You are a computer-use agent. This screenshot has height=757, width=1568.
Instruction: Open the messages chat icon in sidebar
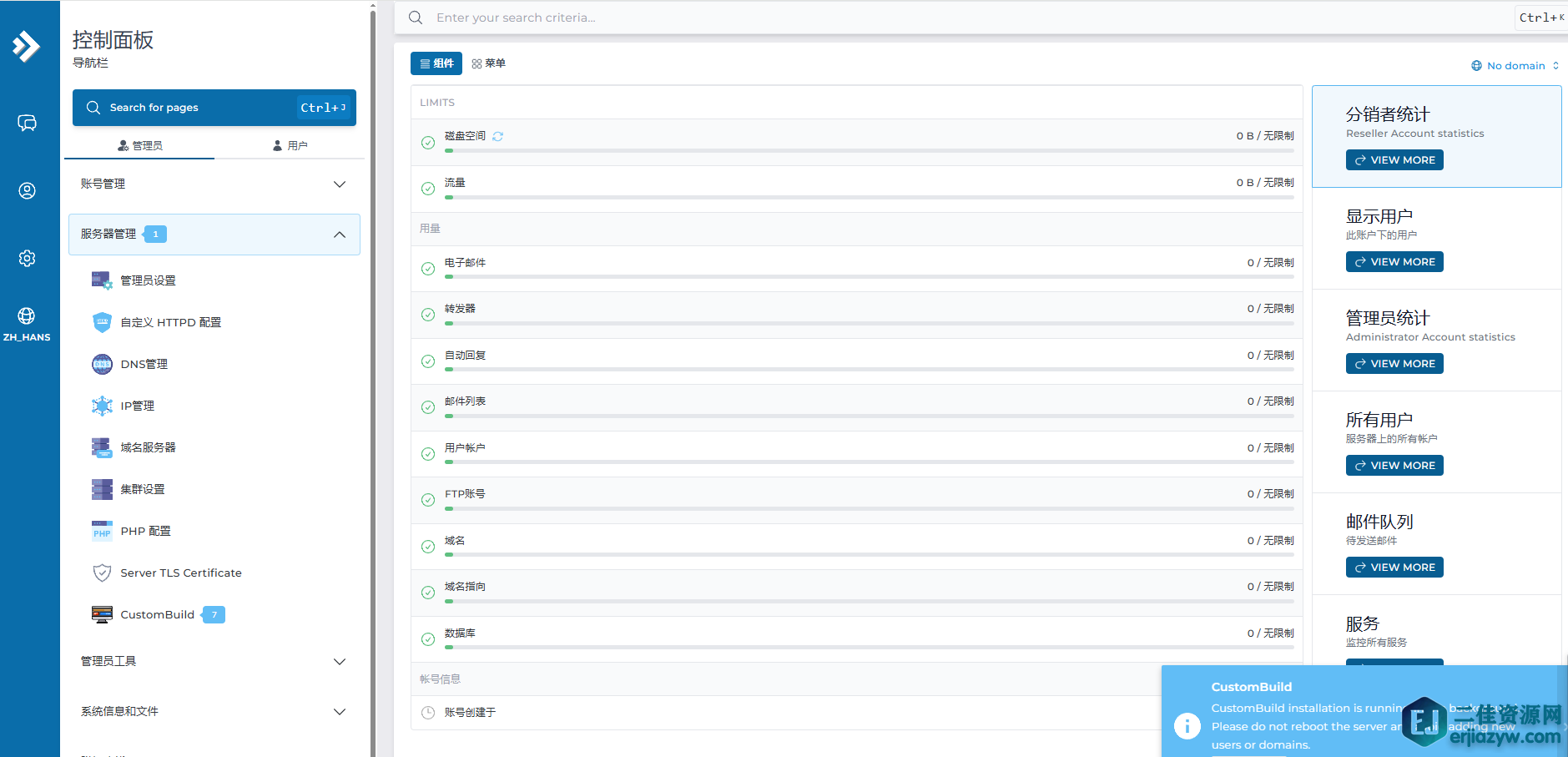click(x=27, y=124)
